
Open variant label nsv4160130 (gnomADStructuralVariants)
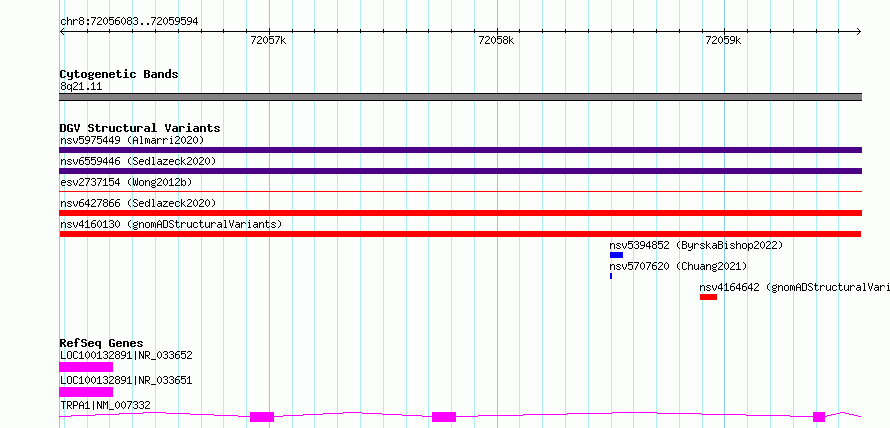(x=171, y=224)
